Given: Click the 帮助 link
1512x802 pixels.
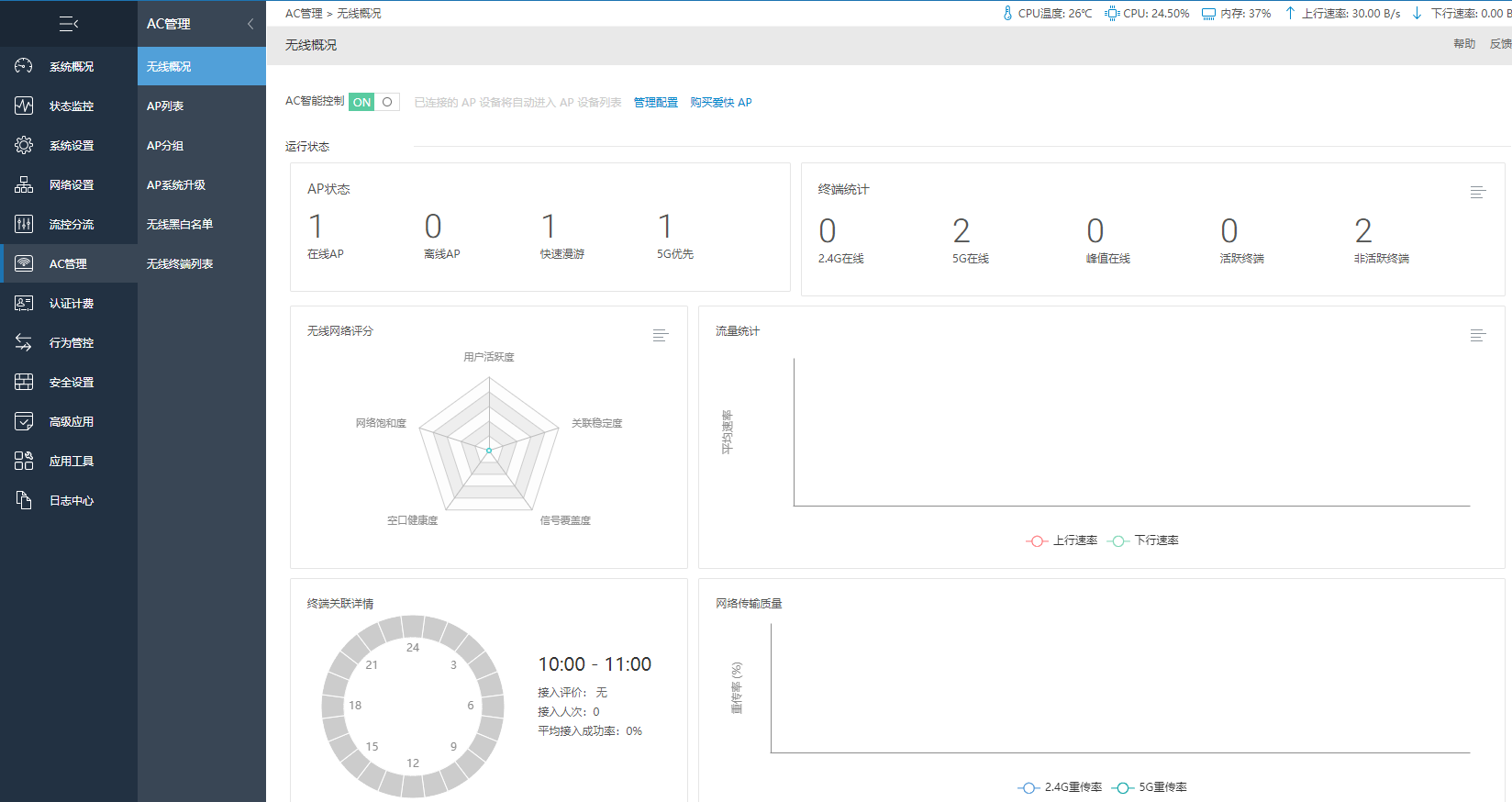Looking at the screenshot, I should click(1464, 44).
